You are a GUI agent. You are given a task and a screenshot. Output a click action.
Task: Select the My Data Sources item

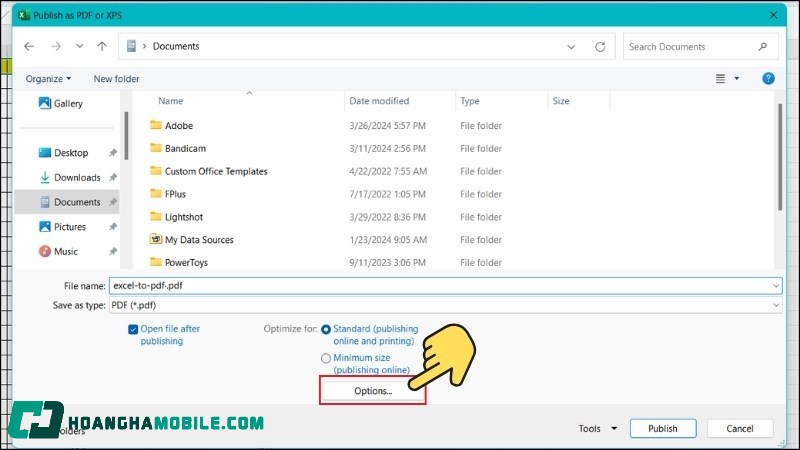tap(199, 240)
